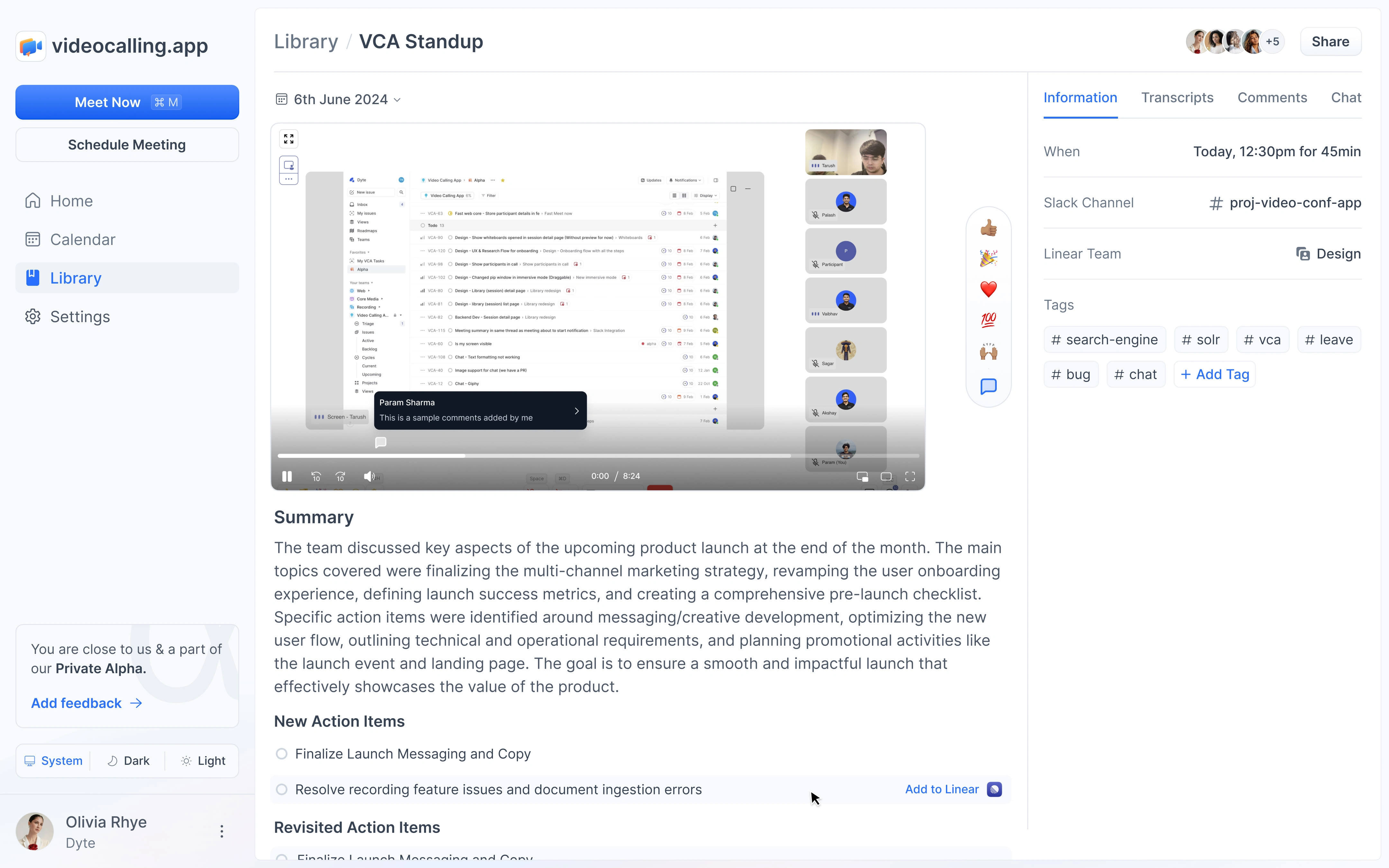This screenshot has width=1389, height=868.
Task: Skip forward 10 seconds
Action: 340,476
